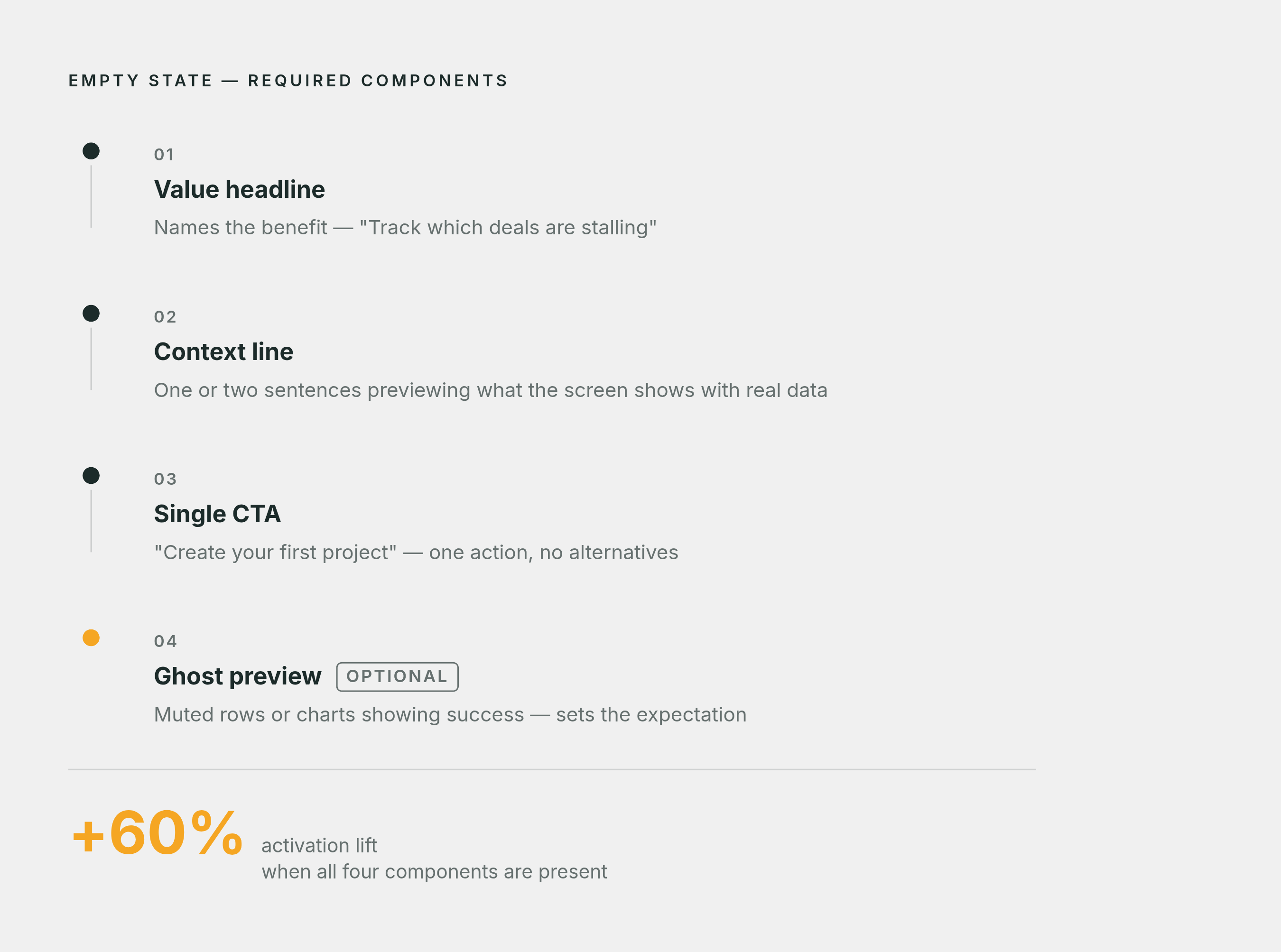
Task: Click the "Track which deals are stalling" description
Action: click(x=508, y=228)
